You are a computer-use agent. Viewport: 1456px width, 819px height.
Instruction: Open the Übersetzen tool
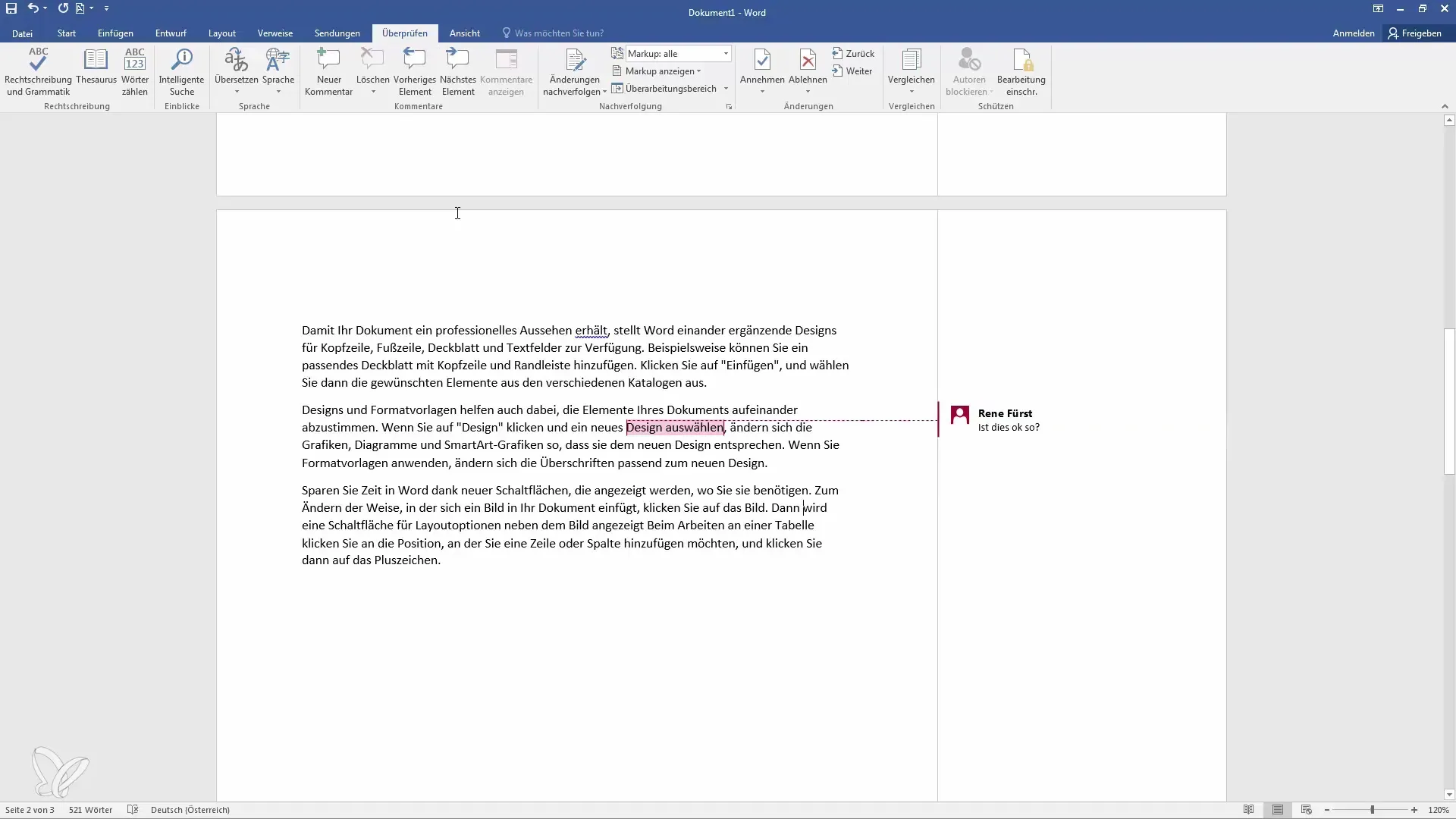pos(236,67)
